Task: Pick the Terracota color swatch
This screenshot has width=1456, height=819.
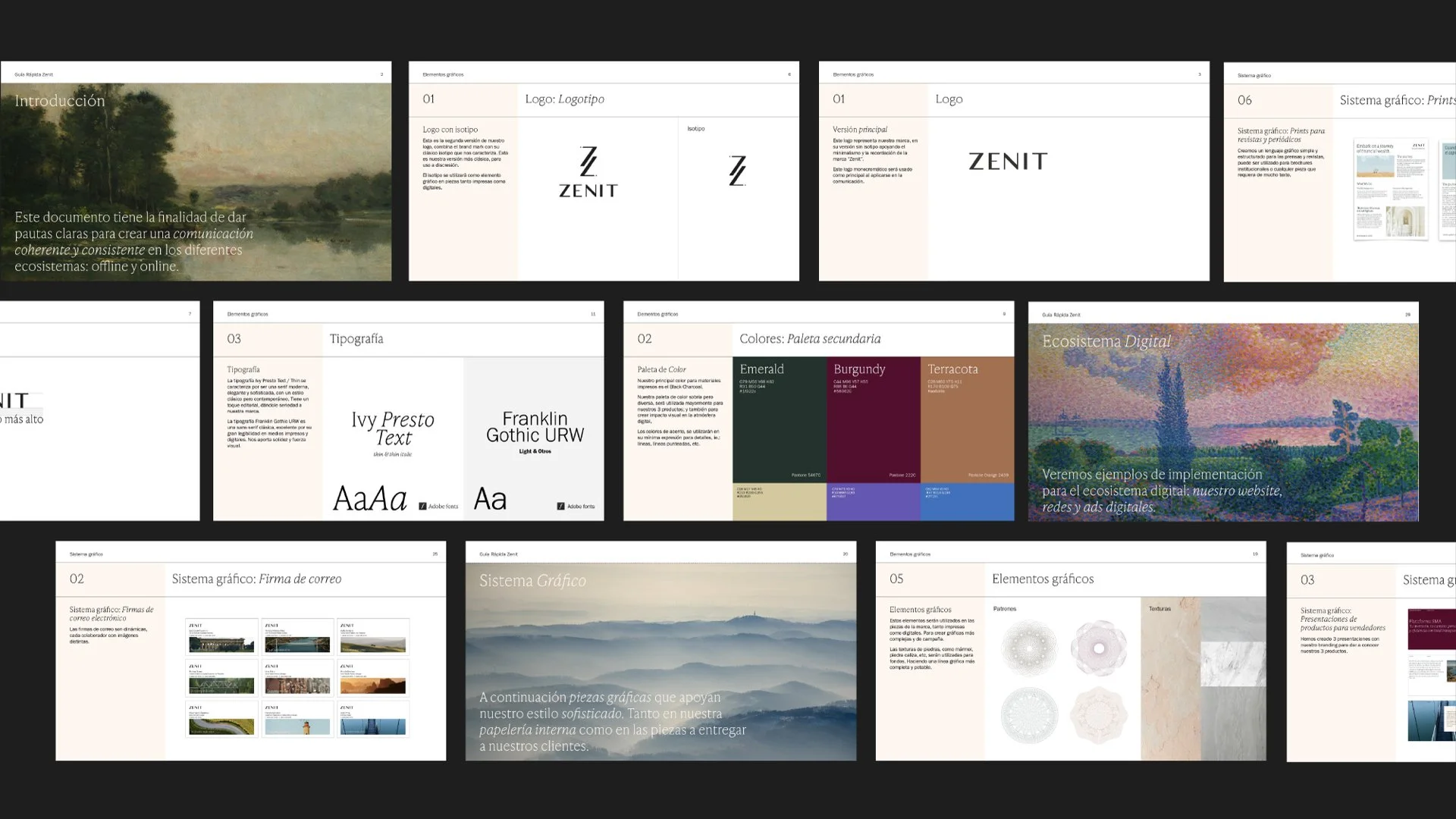Action: 968,419
